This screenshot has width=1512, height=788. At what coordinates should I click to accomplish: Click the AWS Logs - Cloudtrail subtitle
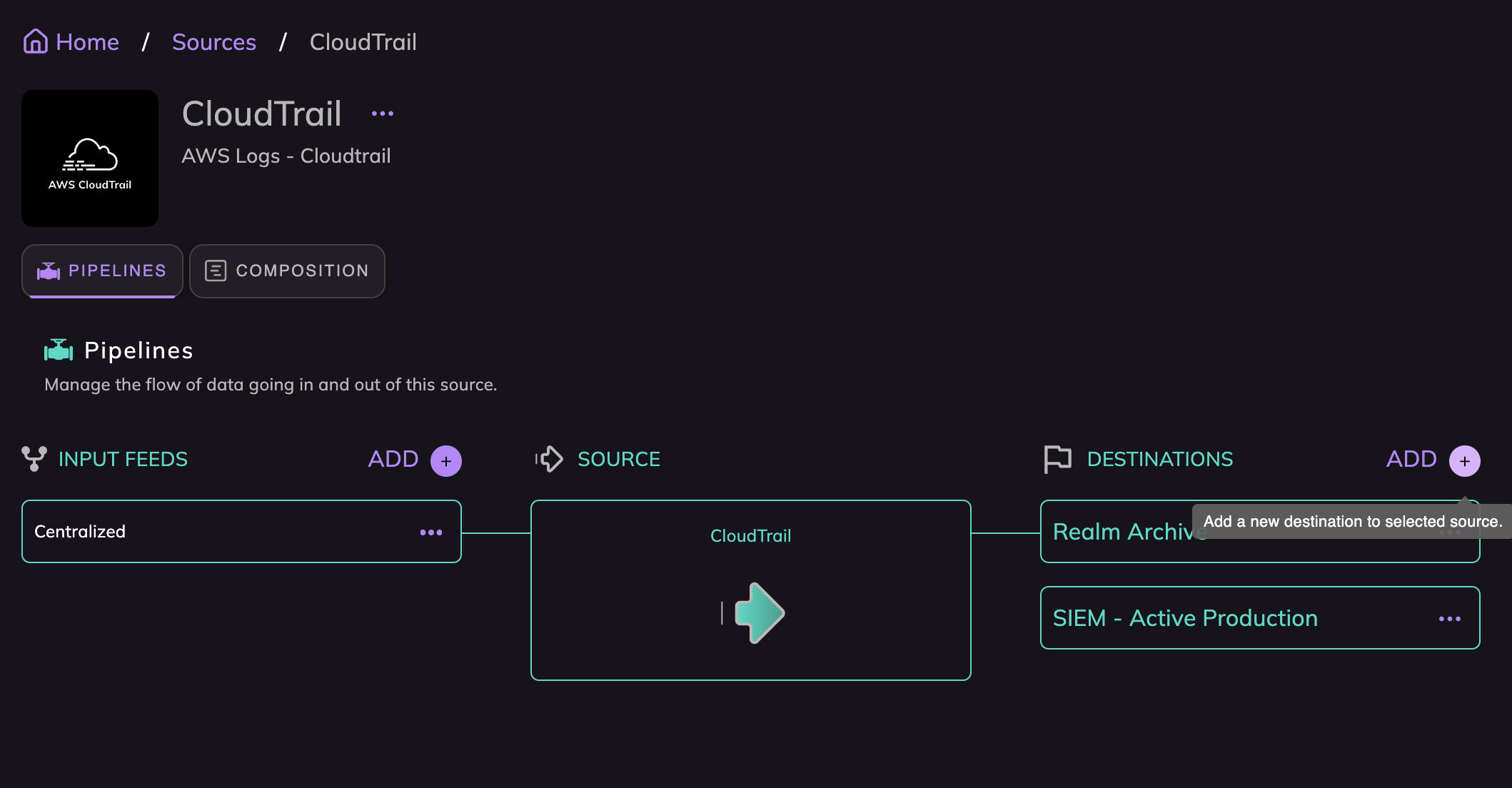click(286, 156)
